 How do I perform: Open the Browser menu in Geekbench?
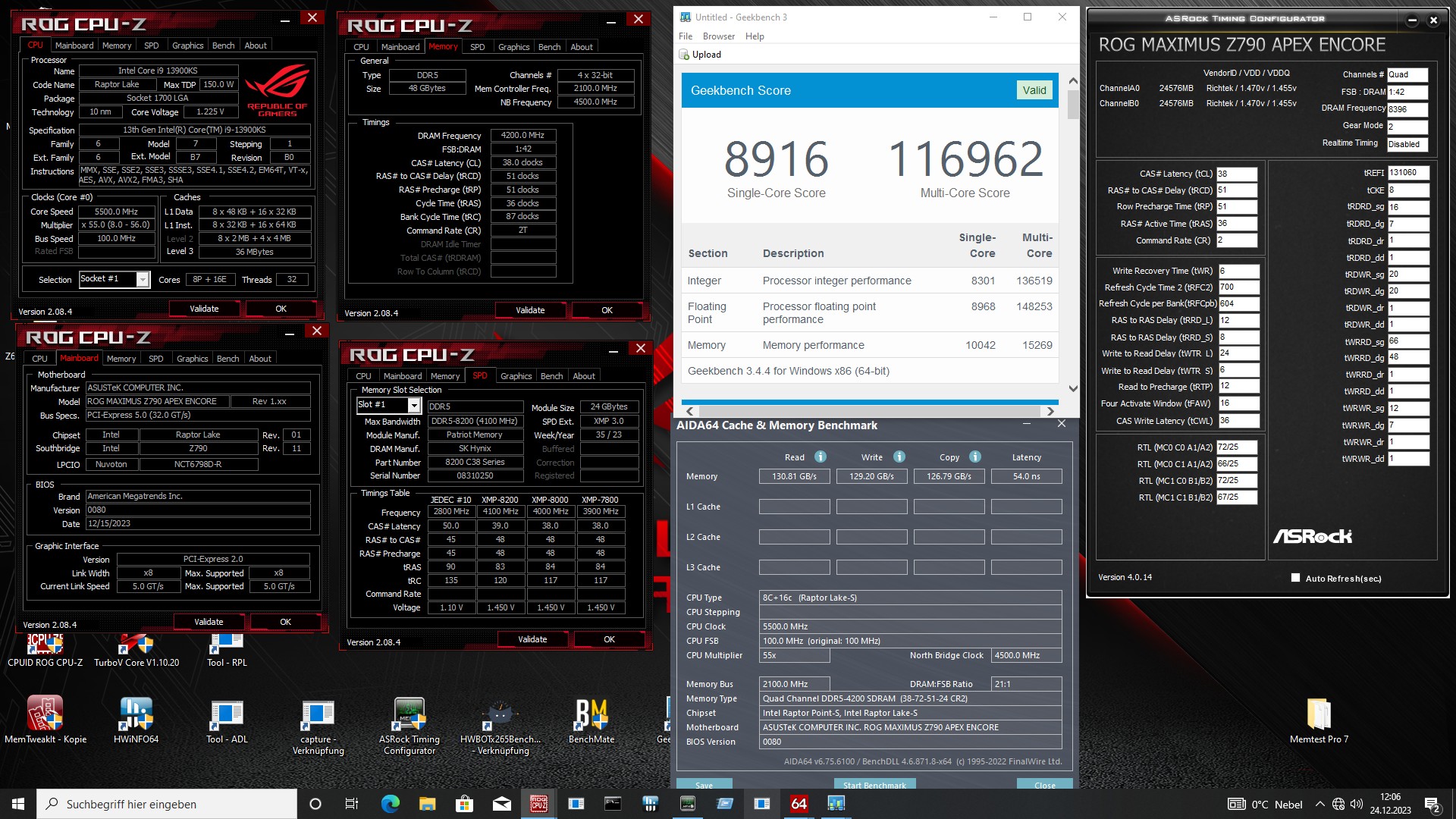point(719,36)
